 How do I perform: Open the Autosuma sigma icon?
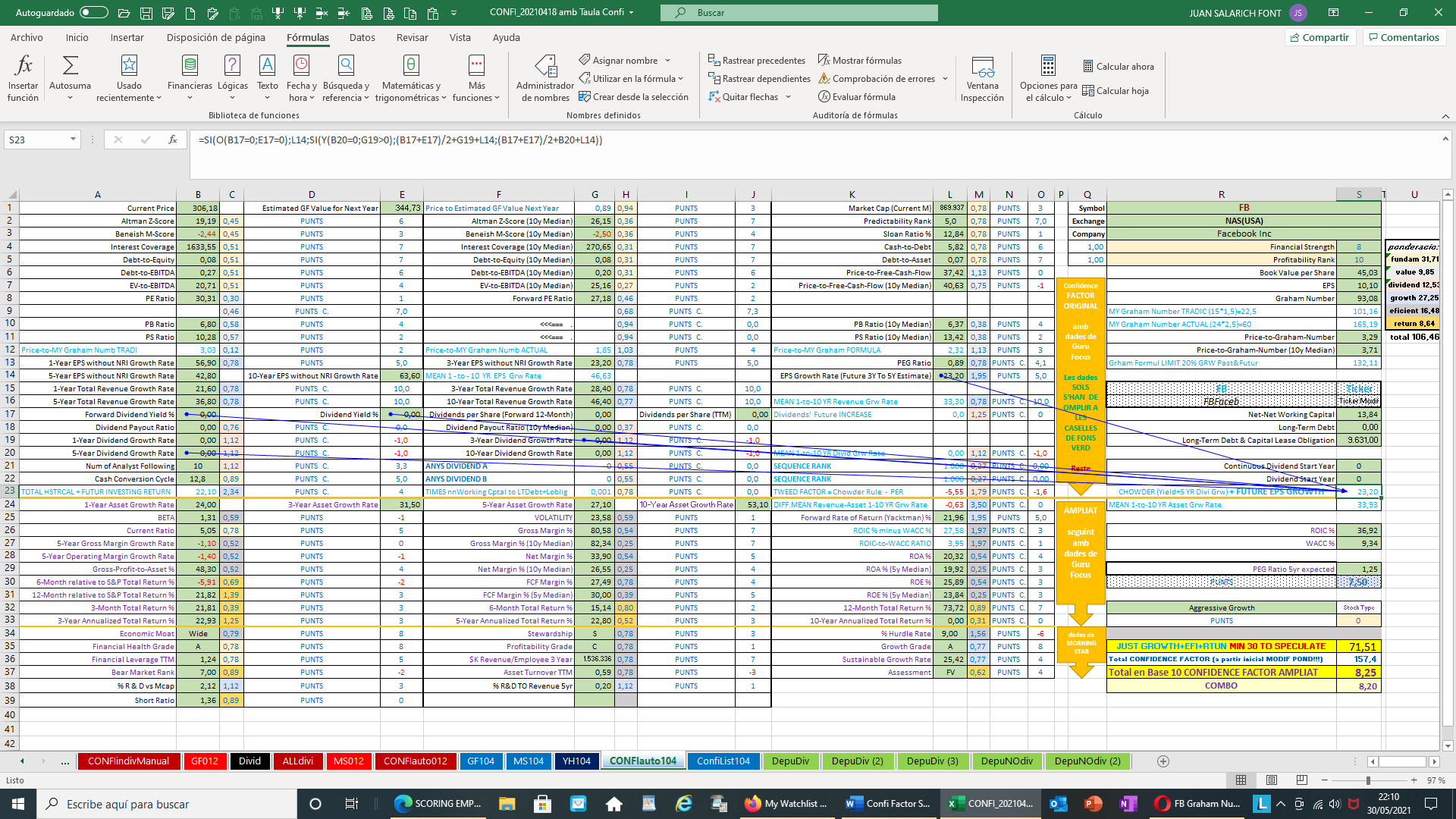pos(70,77)
